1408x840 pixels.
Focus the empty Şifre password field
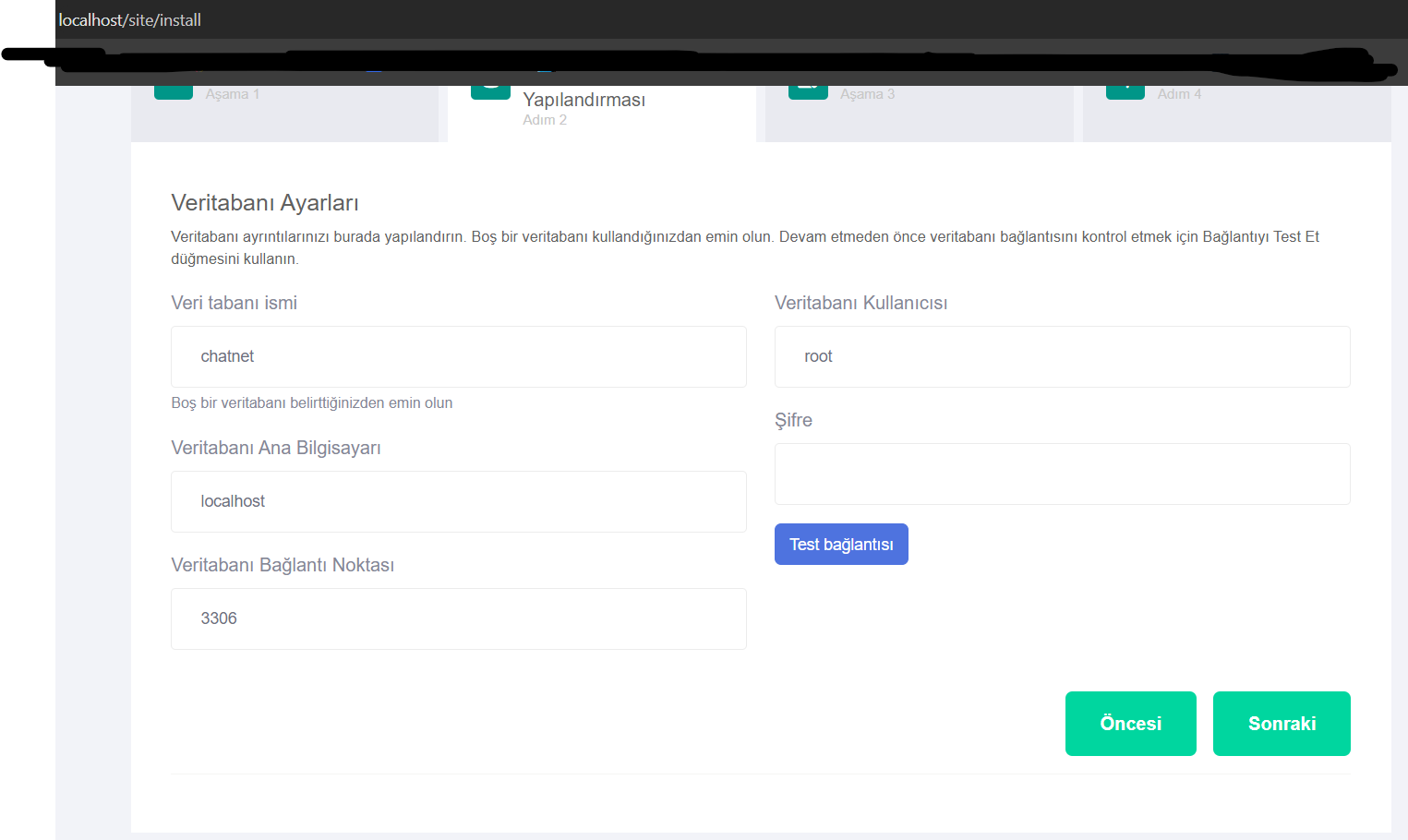click(x=1062, y=474)
